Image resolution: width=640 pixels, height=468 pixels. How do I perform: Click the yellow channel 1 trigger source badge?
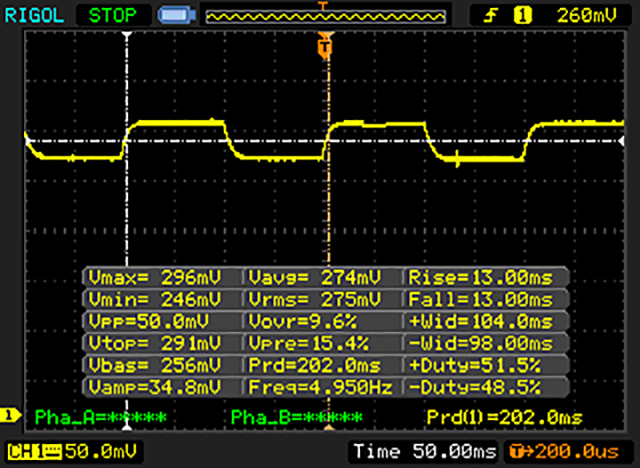(522, 16)
